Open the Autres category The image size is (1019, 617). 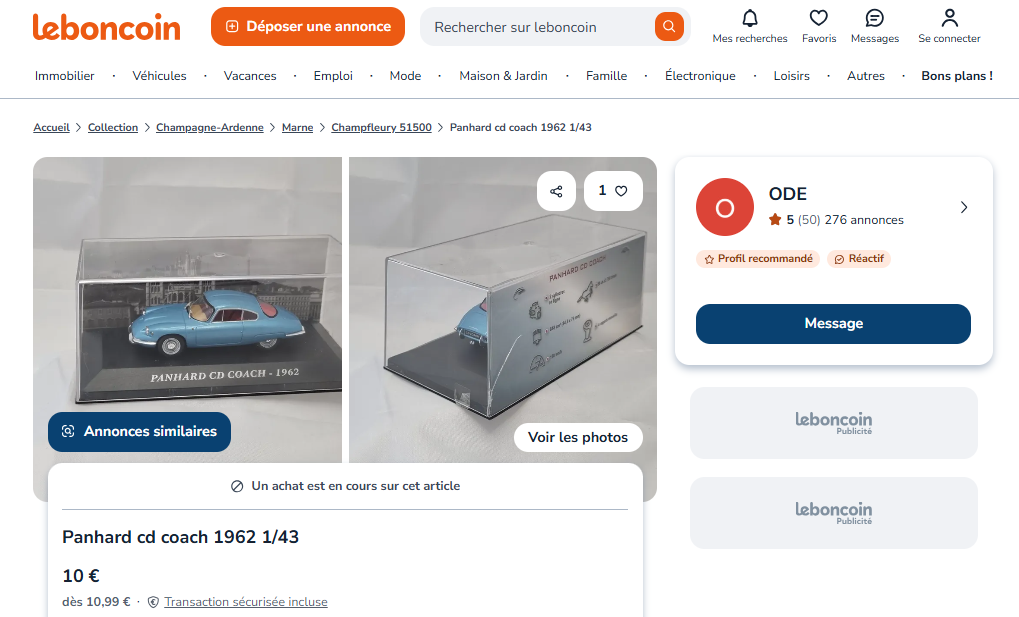coord(866,76)
